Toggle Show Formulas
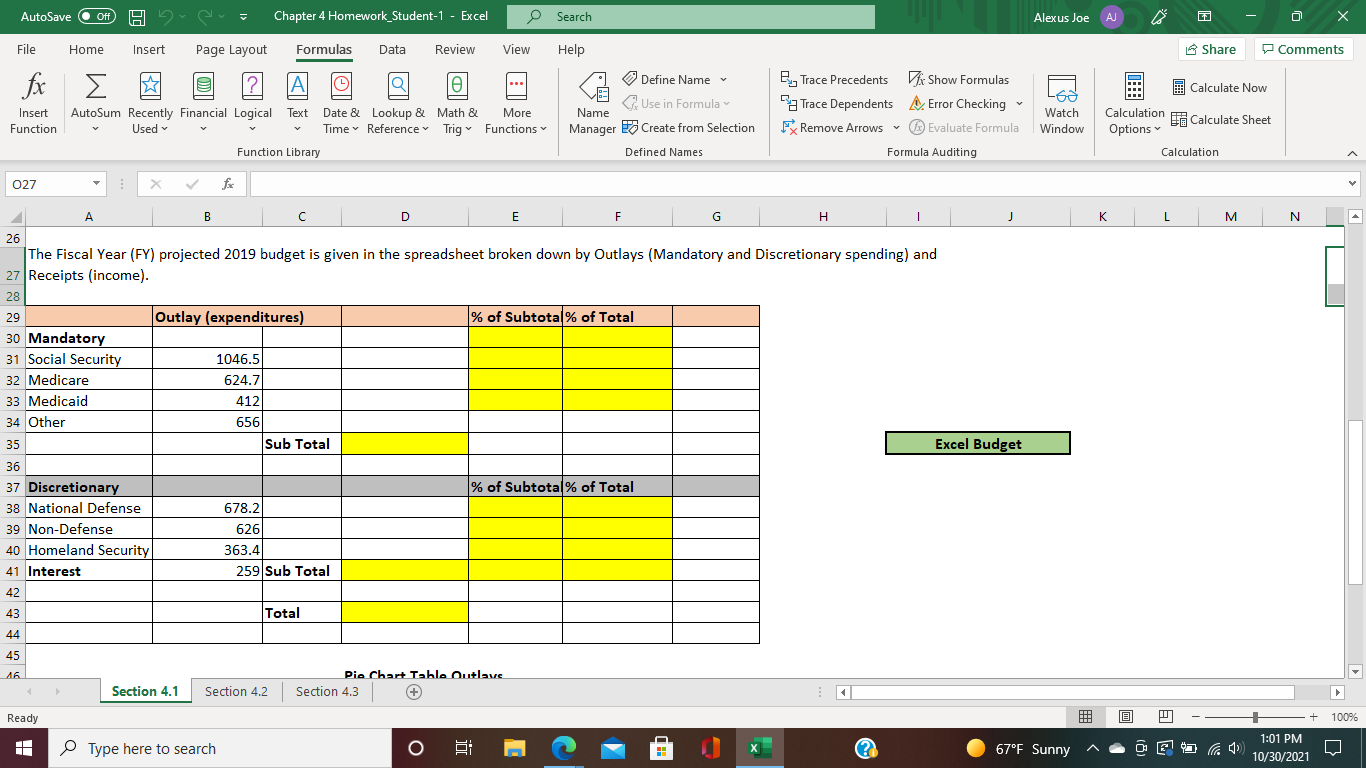This screenshot has height=768, width=1366. 957,79
